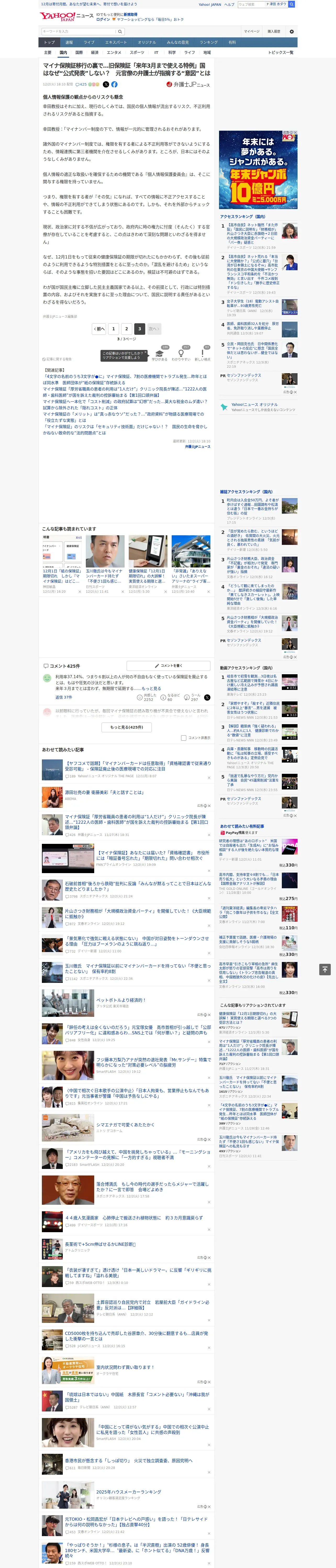336x1568 pixels.
Task: Open the article's 425 comment count icon
Action: click(81, 85)
